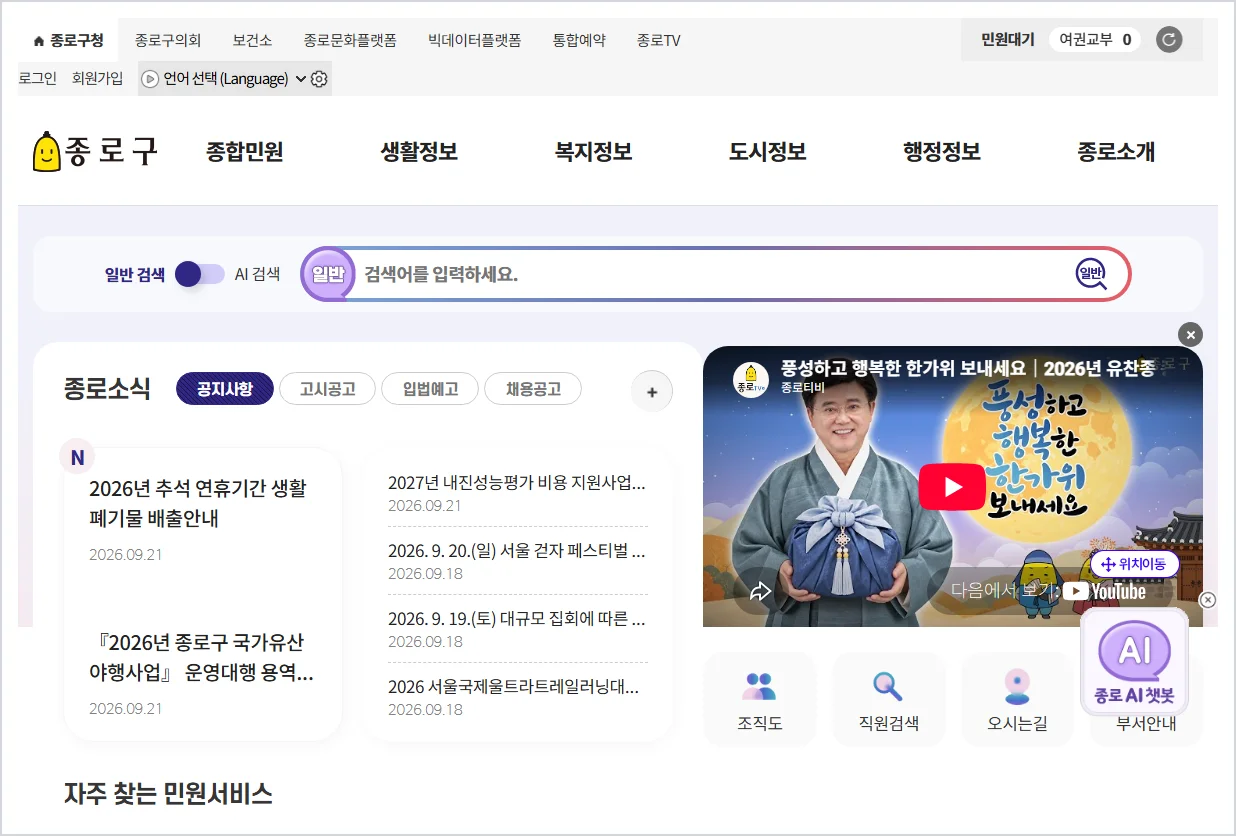
Task: Expand more 종로소식 with the plus button
Action: [x=652, y=392]
